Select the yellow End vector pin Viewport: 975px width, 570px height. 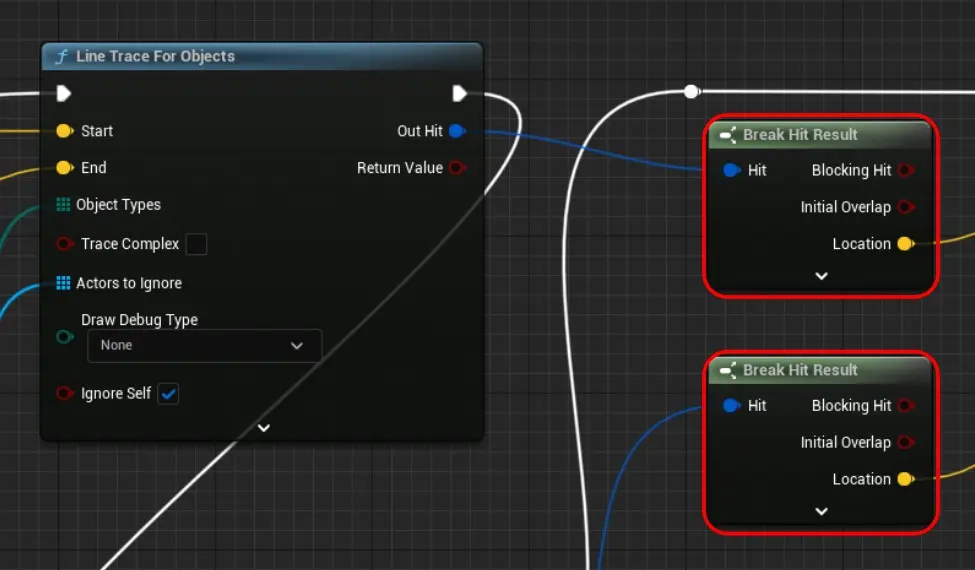pos(65,168)
